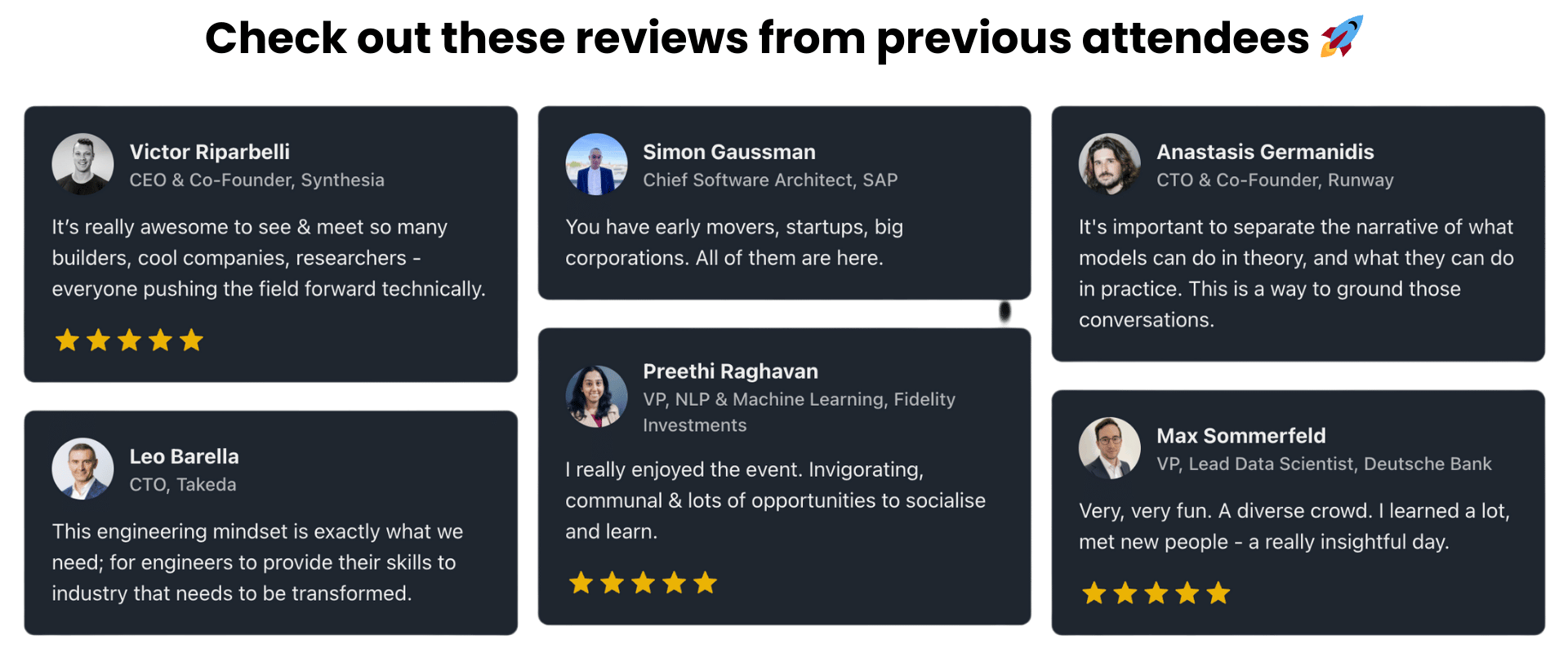This screenshot has width=1568, height=653.
Task: Click the first star in Preethi Raghavan's rating
Action: click(x=581, y=583)
